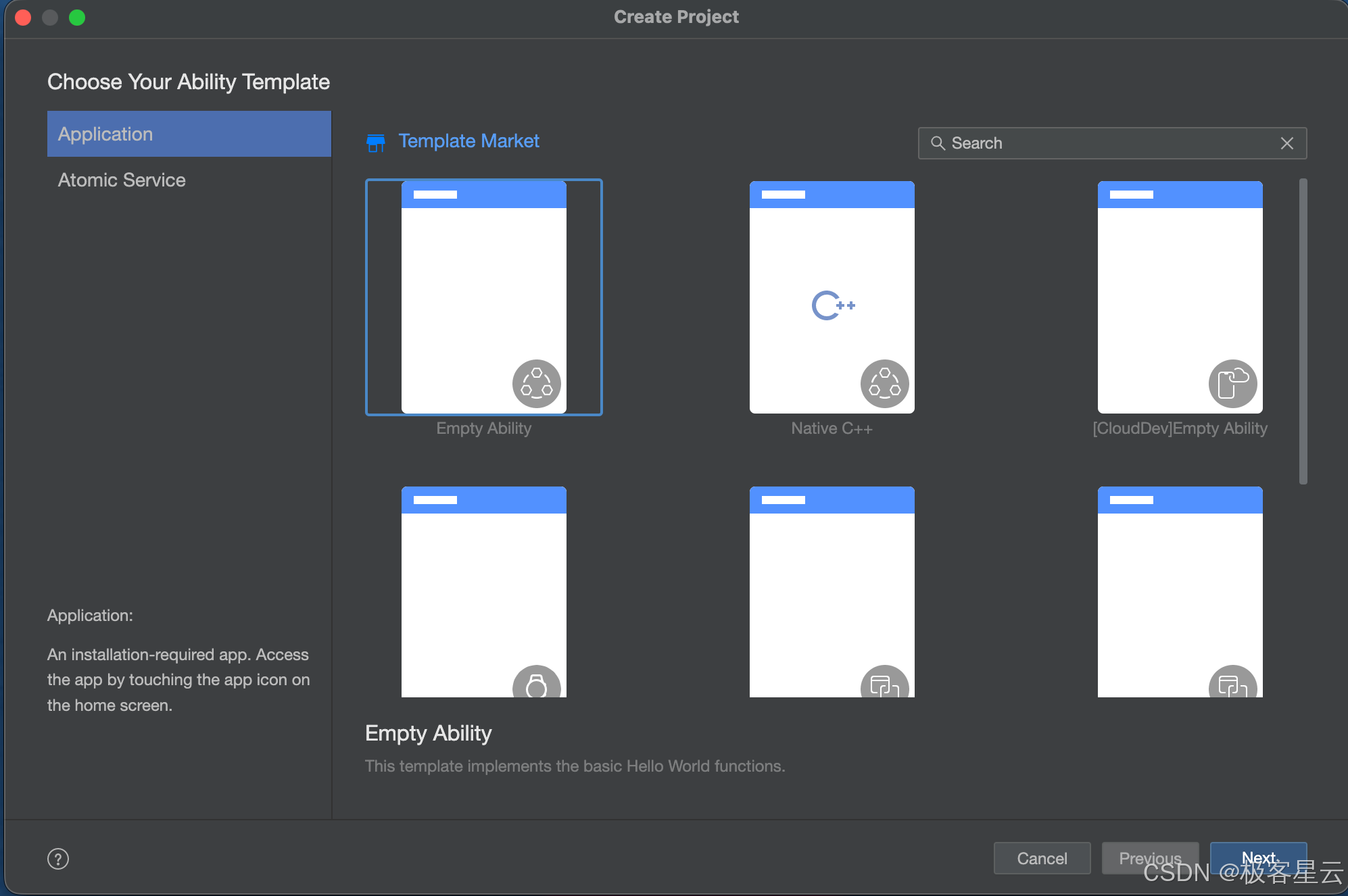Clear the search with the X icon
Viewport: 1348px width, 896px height.
tap(1287, 143)
